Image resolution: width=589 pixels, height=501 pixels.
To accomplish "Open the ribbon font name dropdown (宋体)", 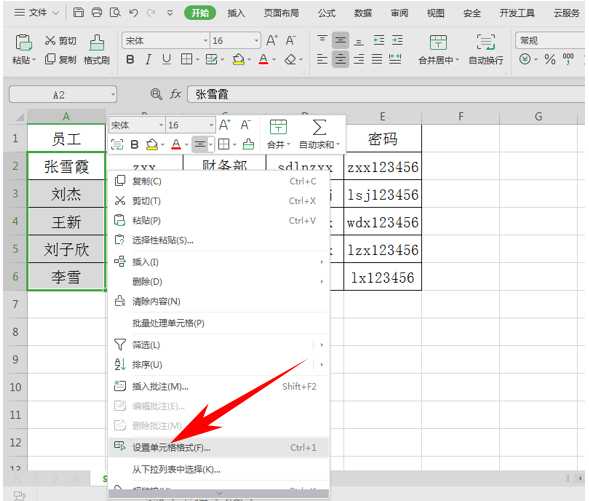I will coord(205,41).
